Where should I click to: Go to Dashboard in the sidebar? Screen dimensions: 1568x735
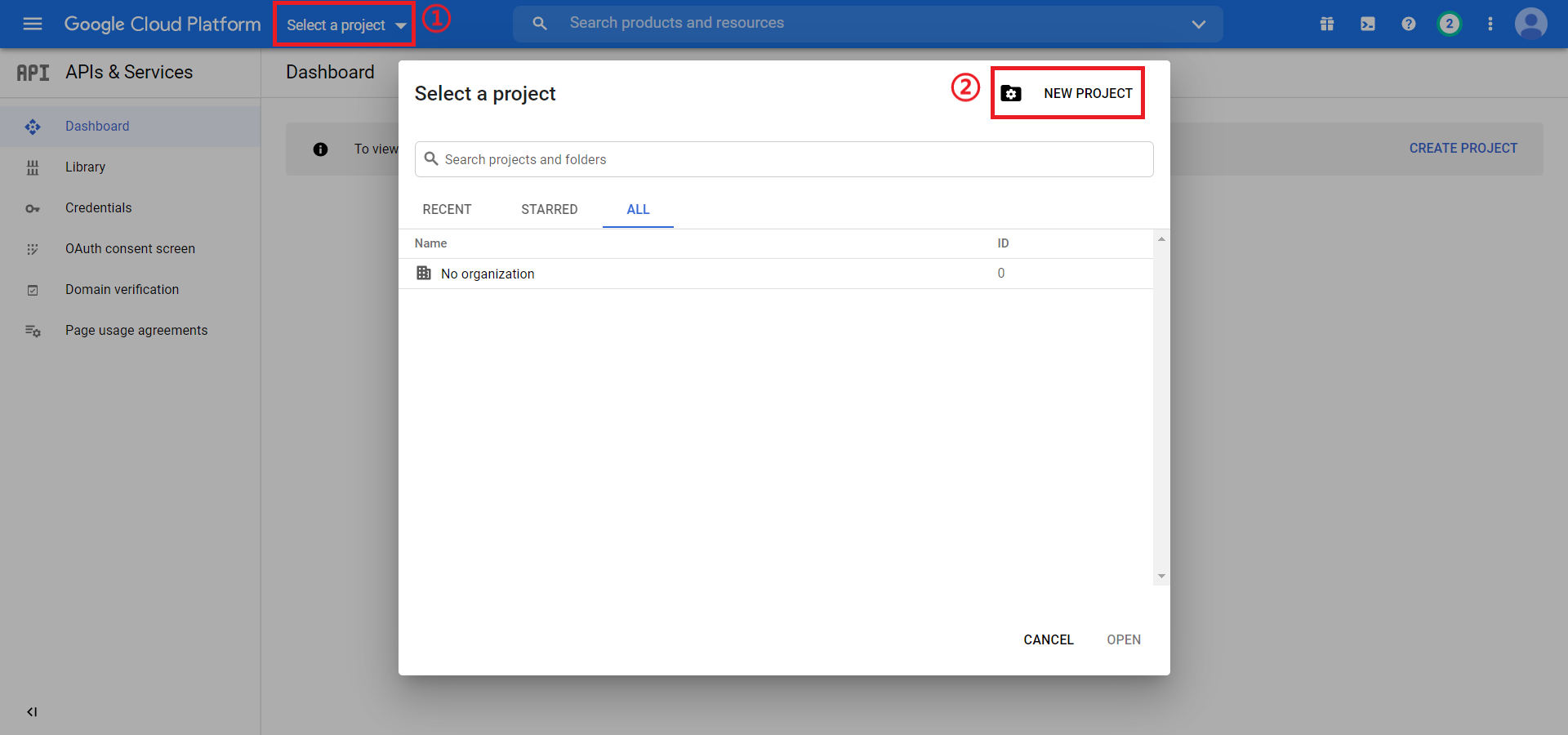coord(131,127)
